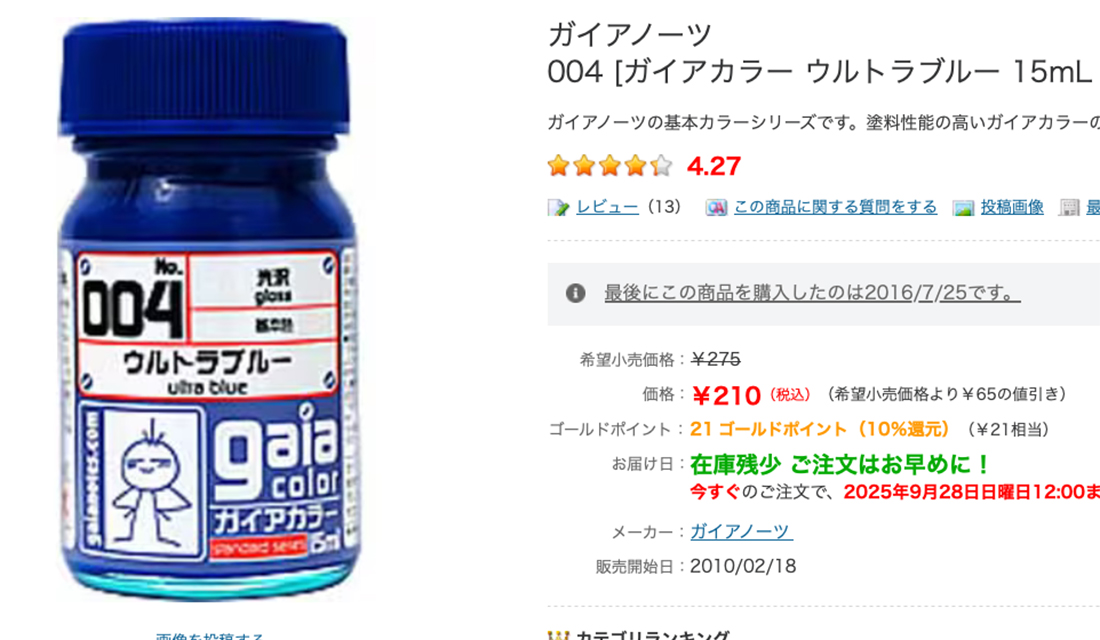1100x640 pixels.
Task: Open the 投稿画像 link
Action: 1012,206
